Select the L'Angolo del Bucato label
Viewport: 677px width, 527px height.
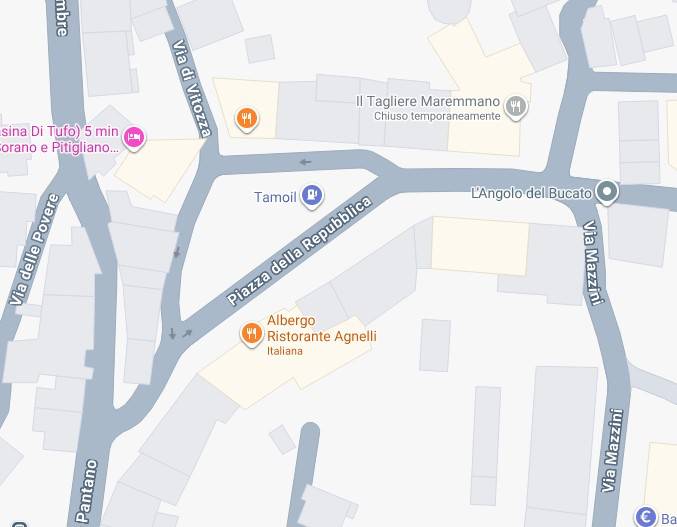(531, 193)
